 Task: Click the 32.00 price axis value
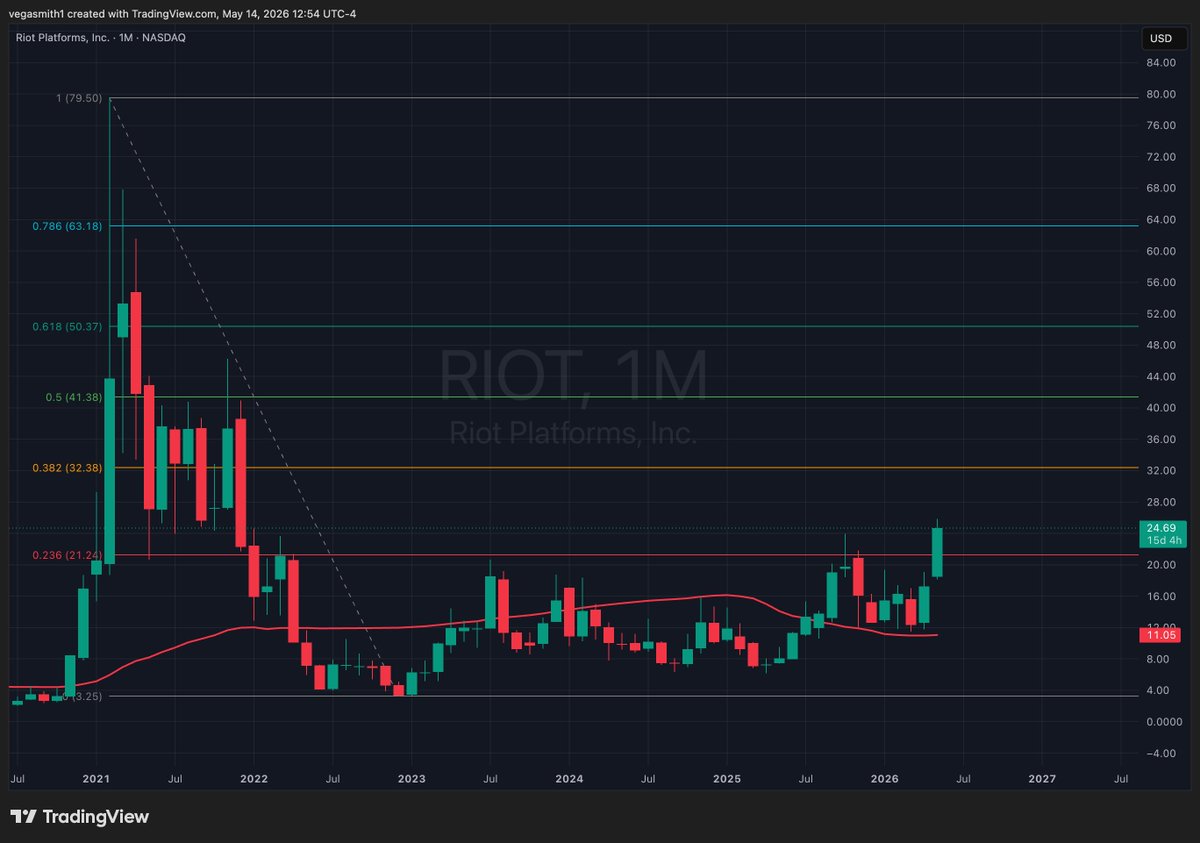click(x=1161, y=471)
